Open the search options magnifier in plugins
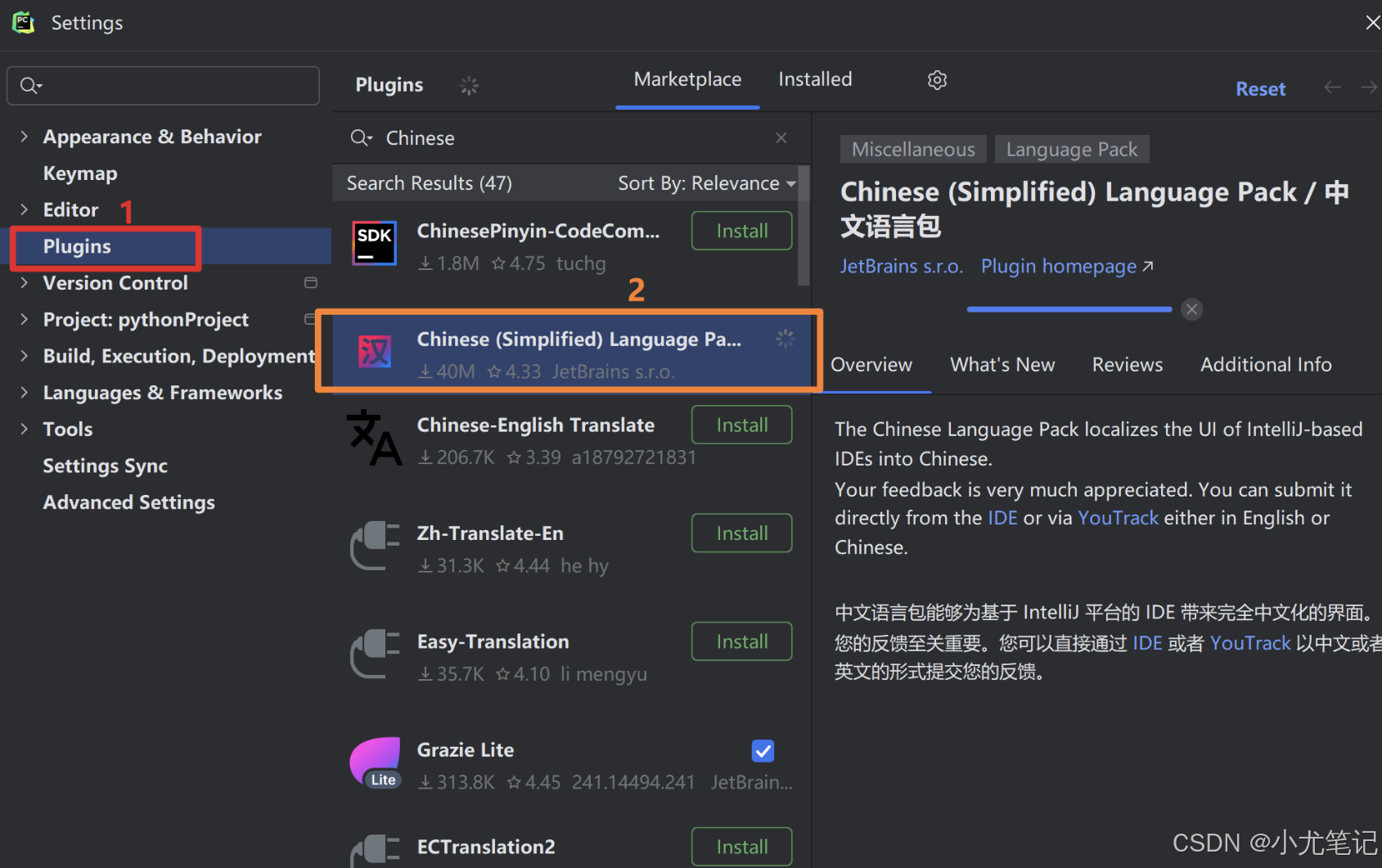 tap(361, 137)
